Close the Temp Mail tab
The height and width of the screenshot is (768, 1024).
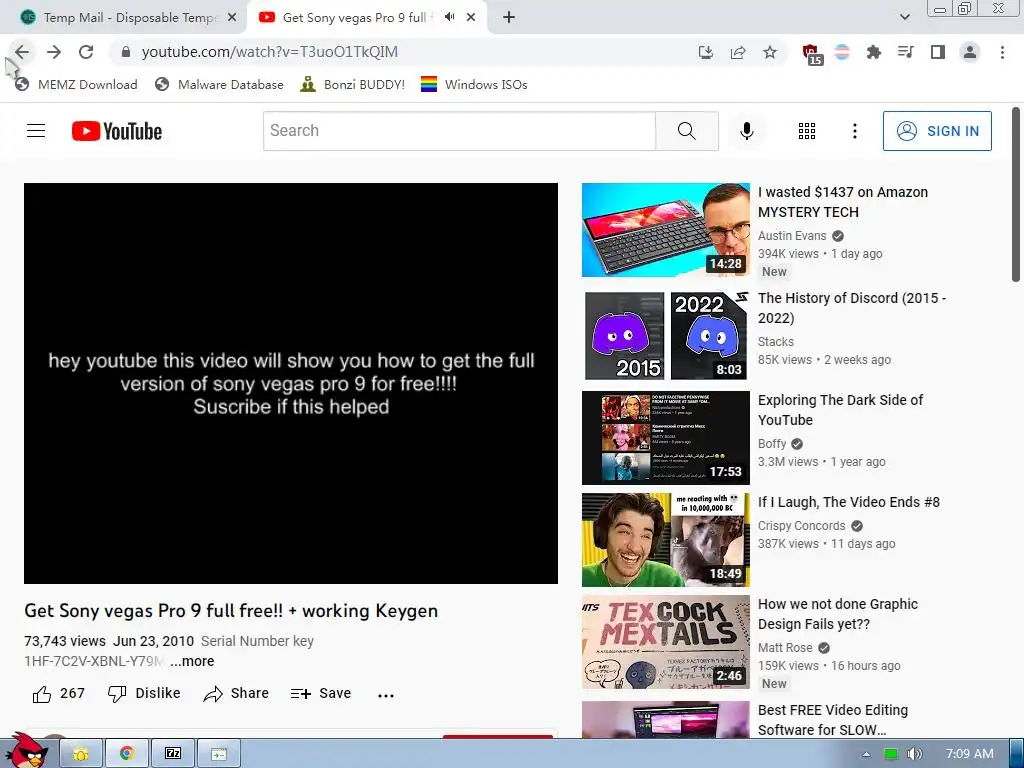[x=232, y=18]
